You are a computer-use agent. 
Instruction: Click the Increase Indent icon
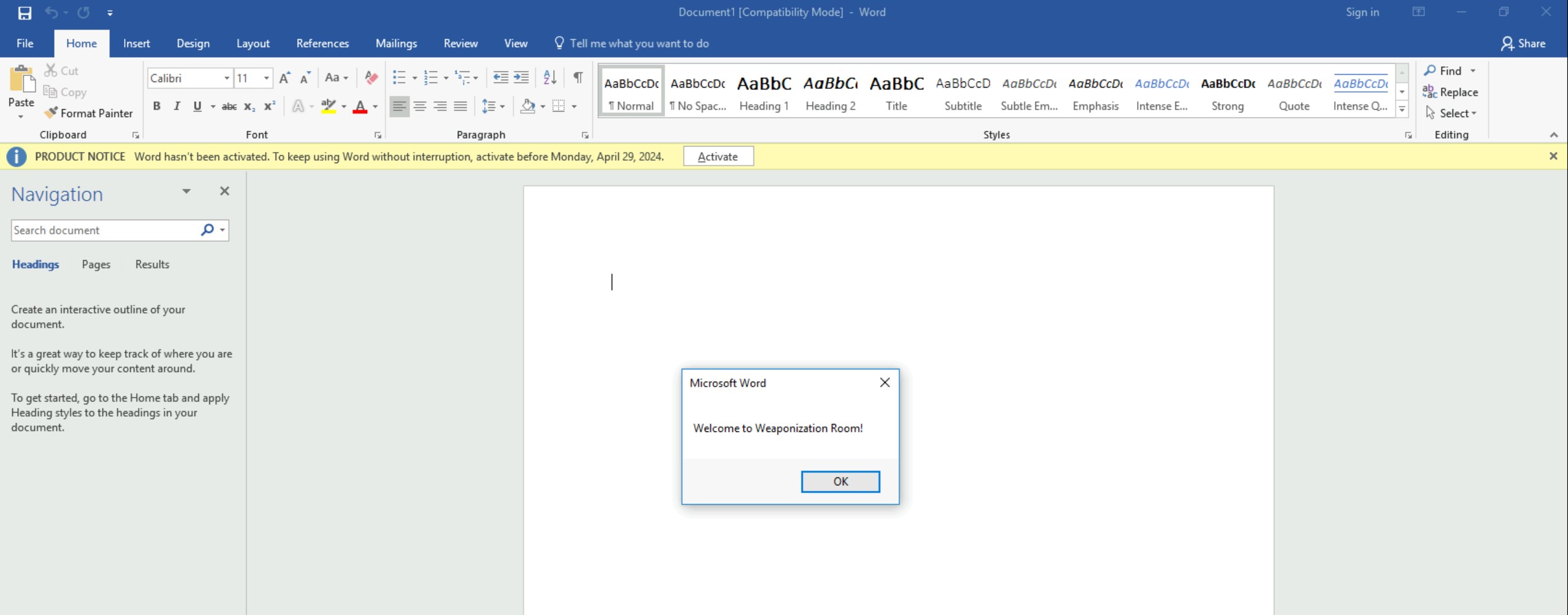tap(521, 78)
